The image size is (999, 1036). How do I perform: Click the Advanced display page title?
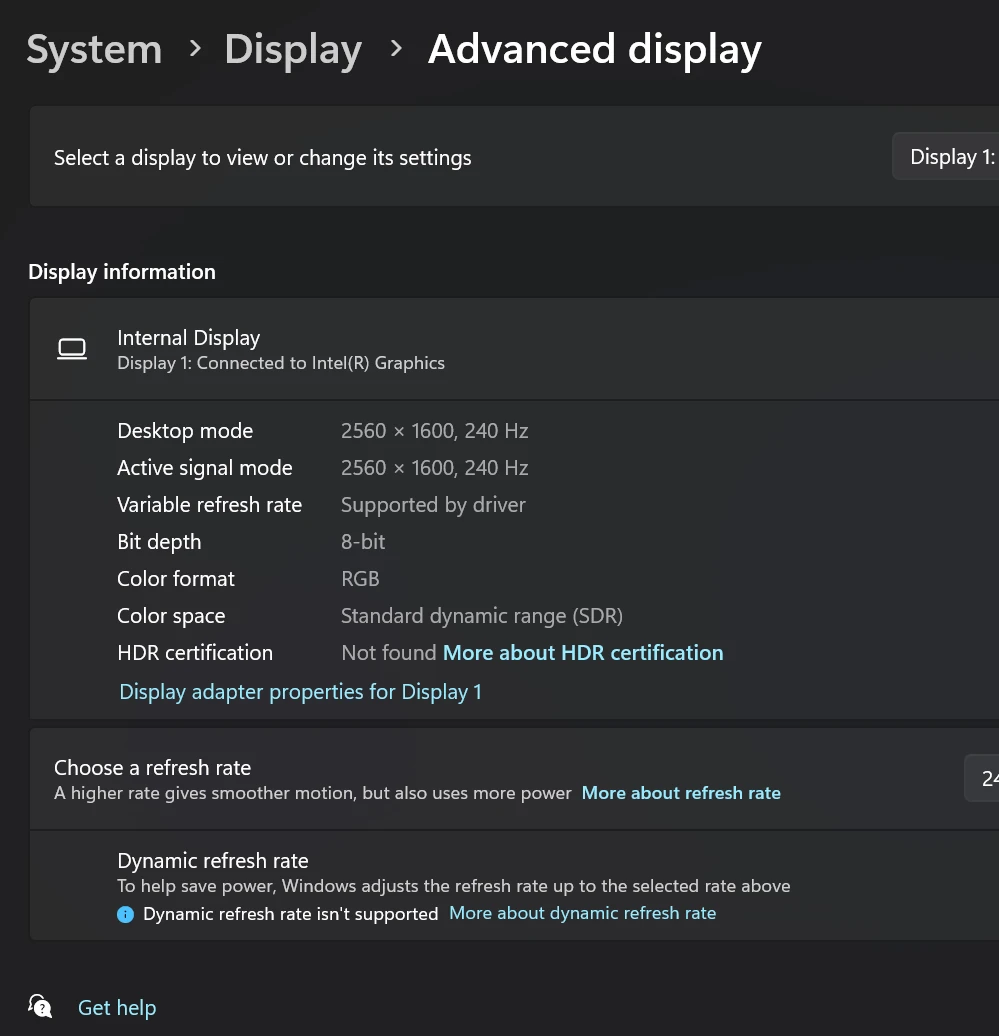coord(594,48)
